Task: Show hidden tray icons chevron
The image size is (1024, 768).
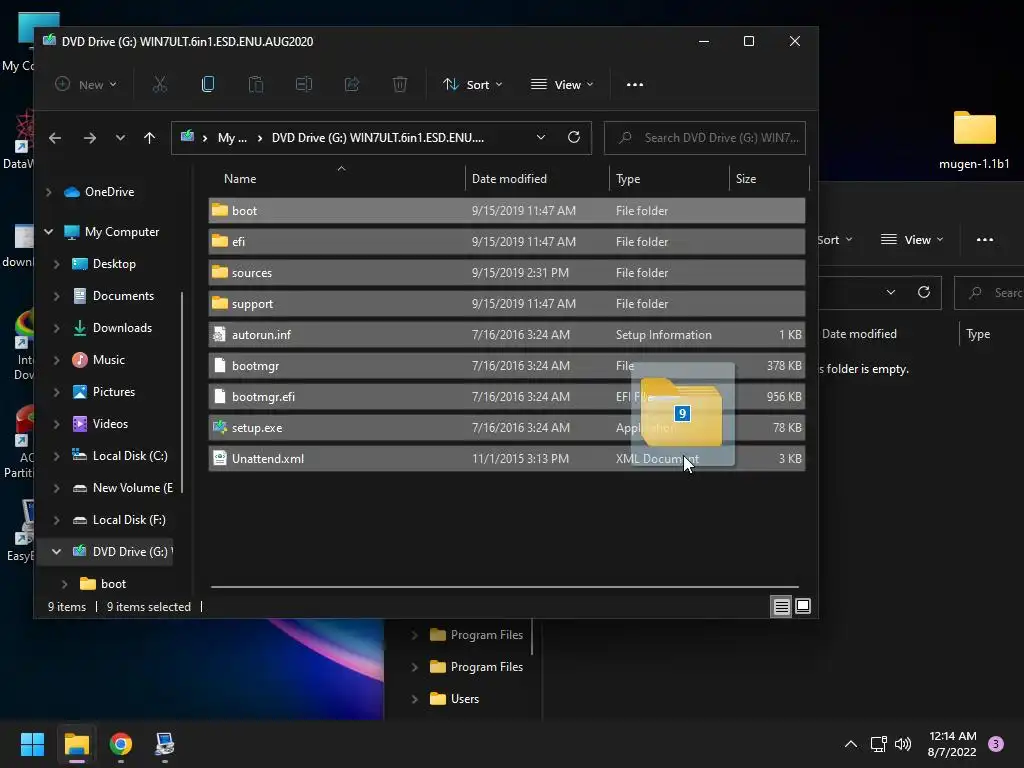Action: 851,744
